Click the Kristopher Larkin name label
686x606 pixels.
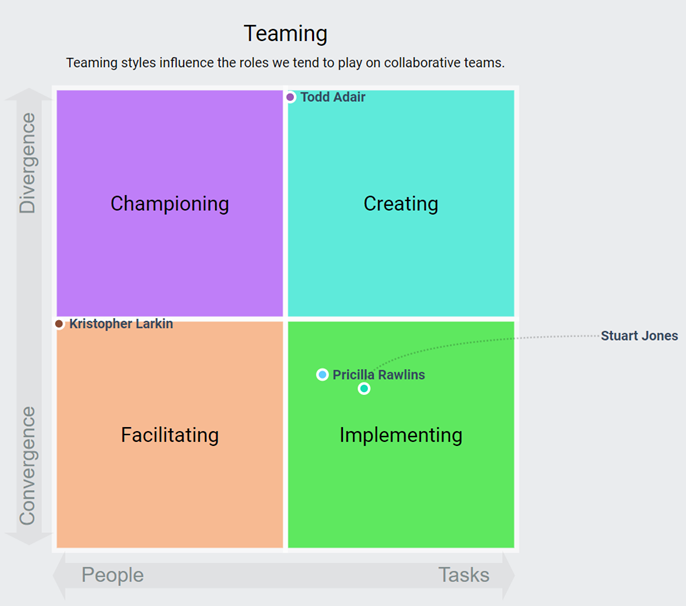click(x=121, y=324)
